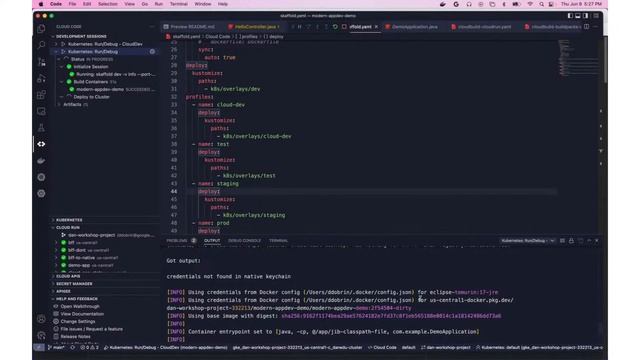Viewport: 640px width, 360px height.
Task: Click the main branch in status bar
Action: point(56,347)
